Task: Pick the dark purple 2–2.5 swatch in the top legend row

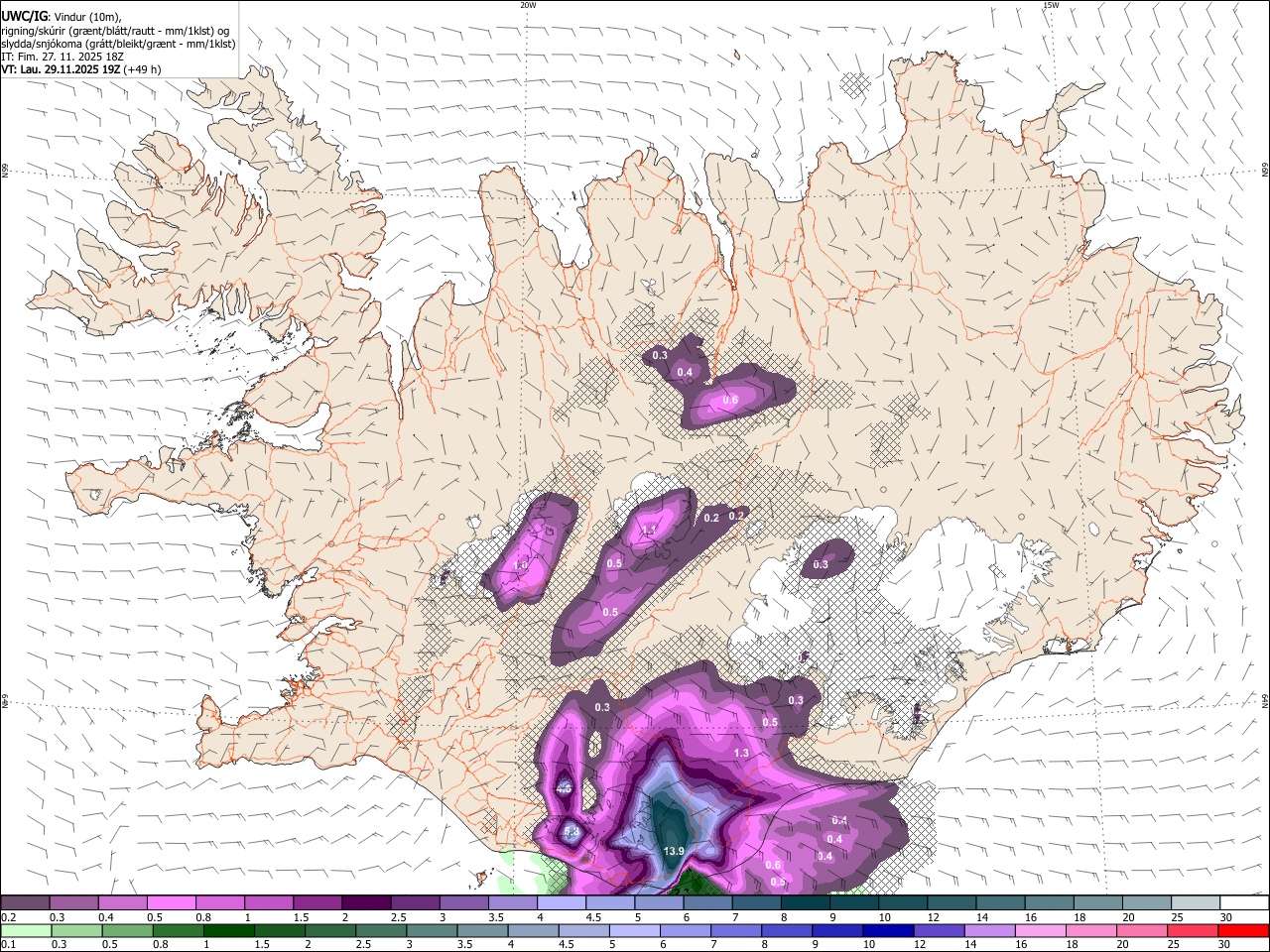Action: [x=366, y=903]
